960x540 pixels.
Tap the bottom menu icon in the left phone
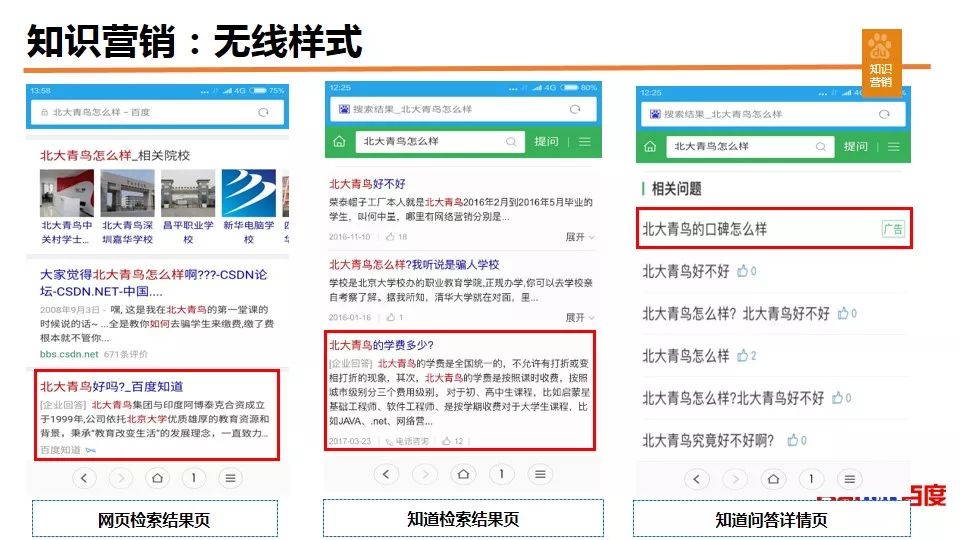tap(230, 478)
